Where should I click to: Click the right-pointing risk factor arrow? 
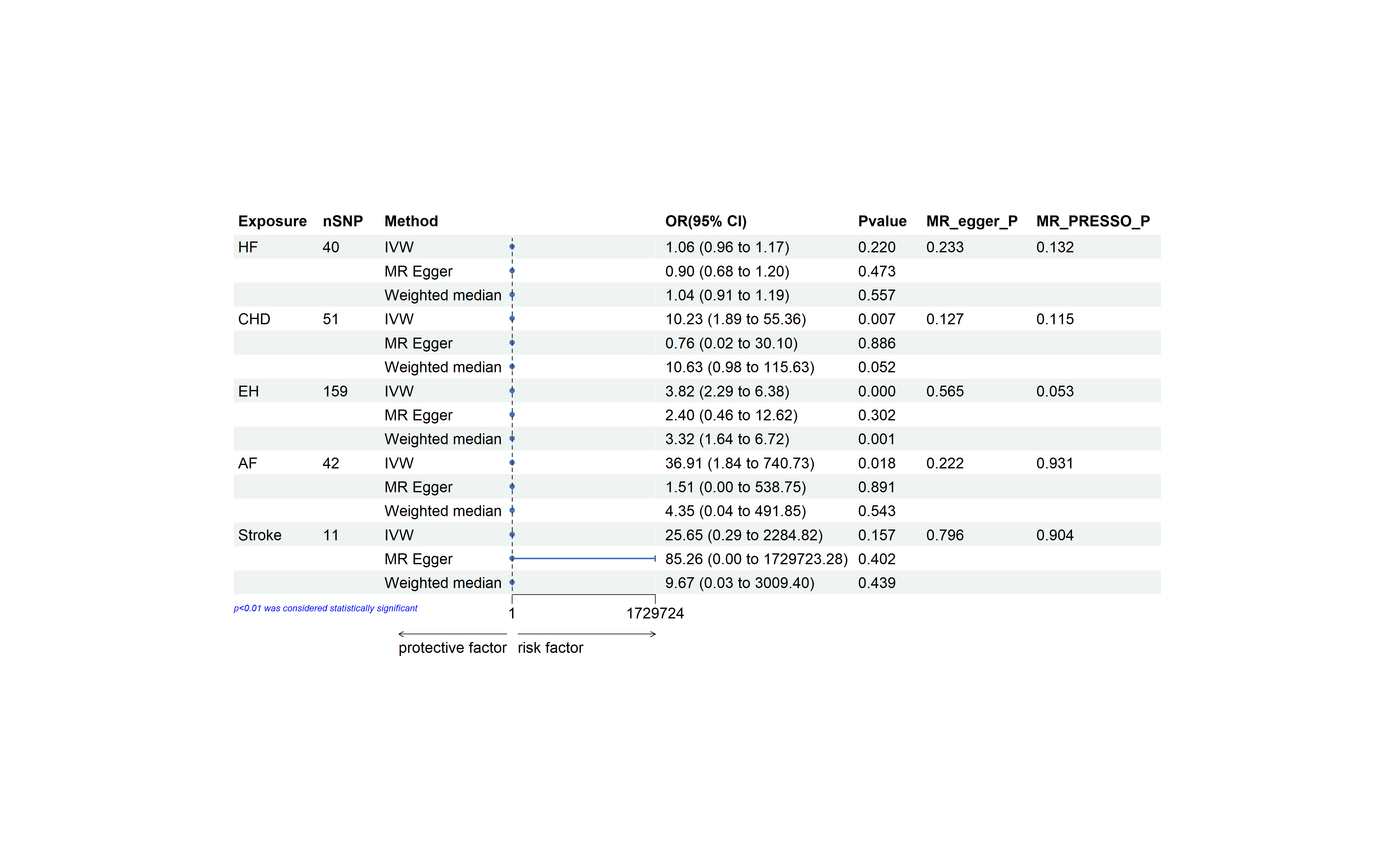point(586,634)
